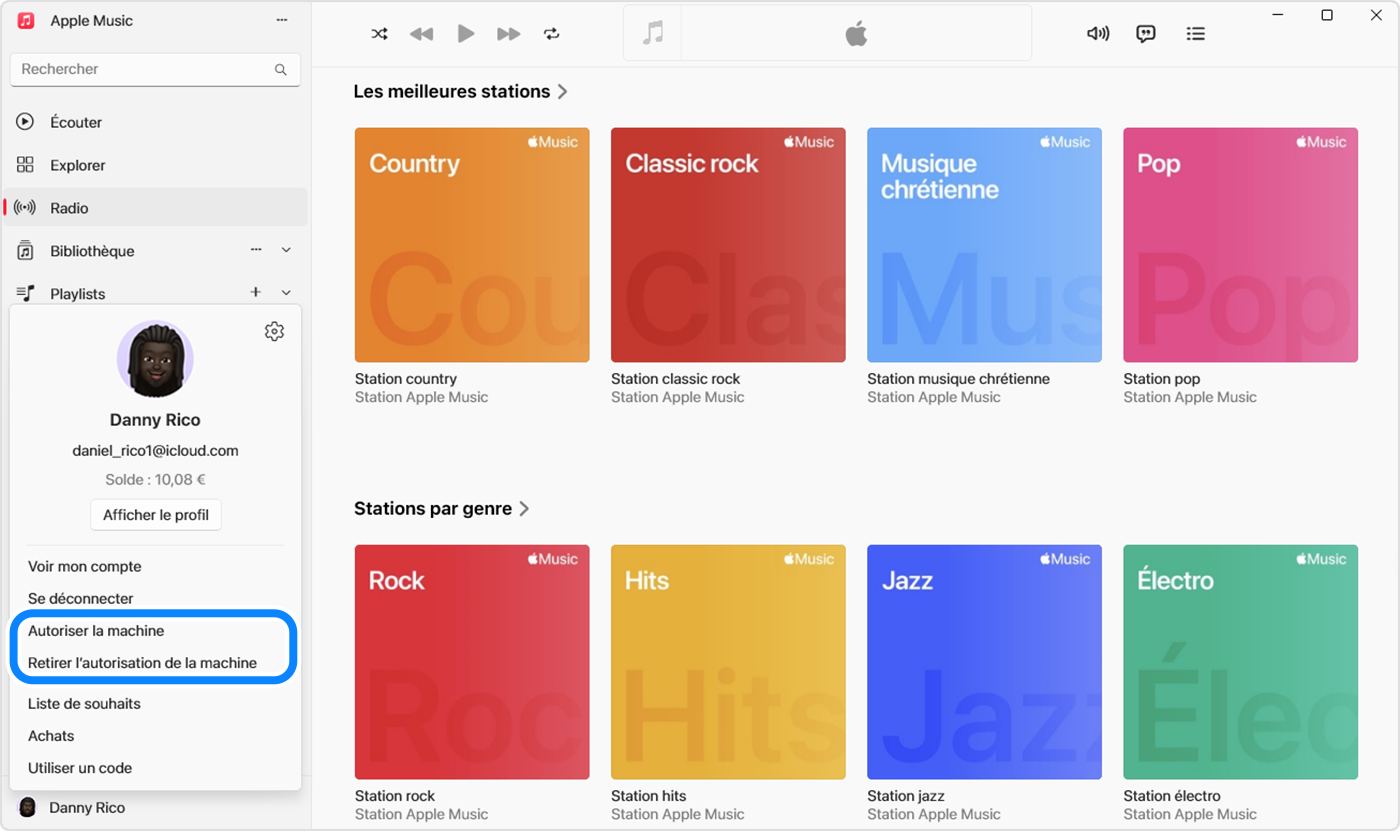Click the Station classic rock title text
The width and height of the screenshot is (1400, 832).
[676, 379]
